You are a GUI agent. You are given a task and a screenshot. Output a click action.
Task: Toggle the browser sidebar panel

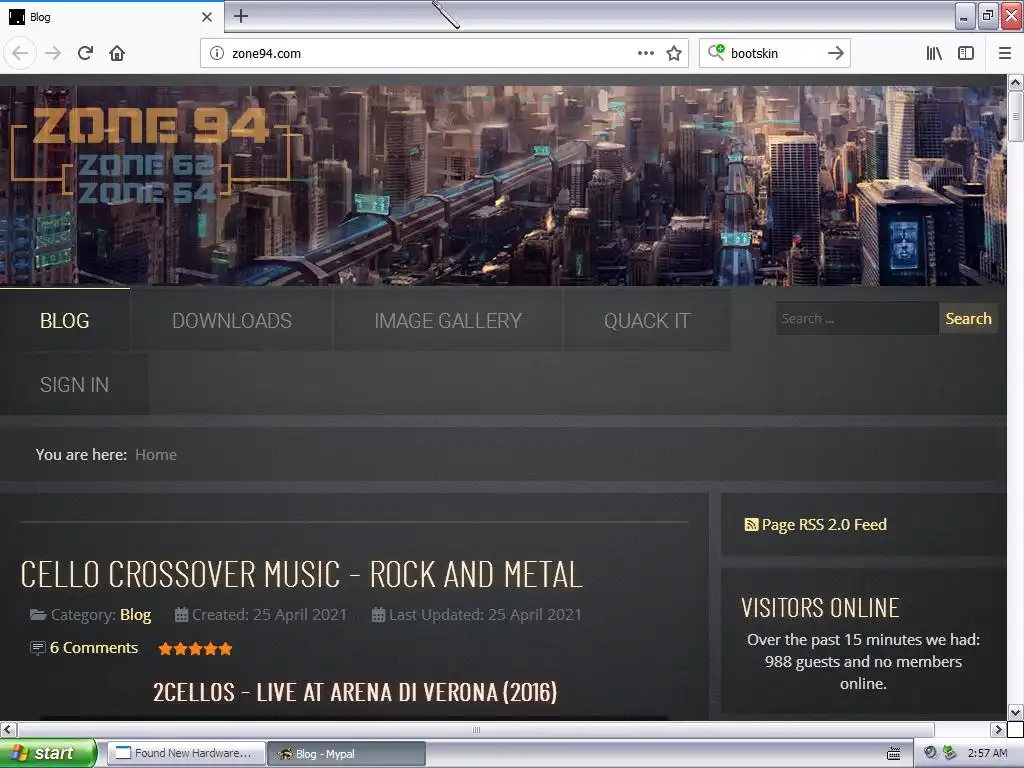tap(966, 54)
